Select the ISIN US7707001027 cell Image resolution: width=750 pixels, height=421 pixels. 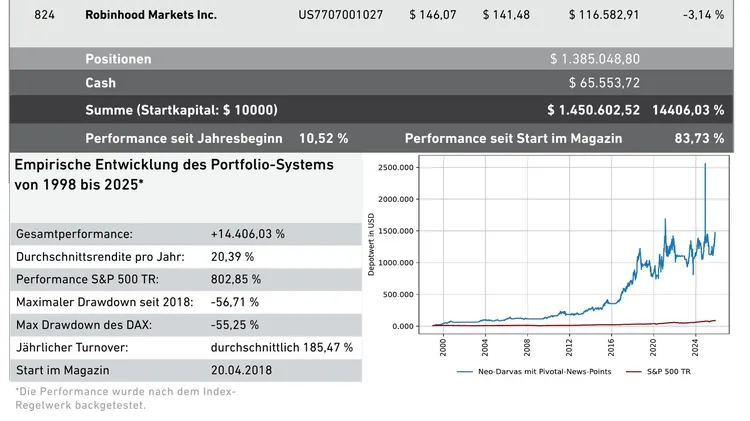[340, 16]
